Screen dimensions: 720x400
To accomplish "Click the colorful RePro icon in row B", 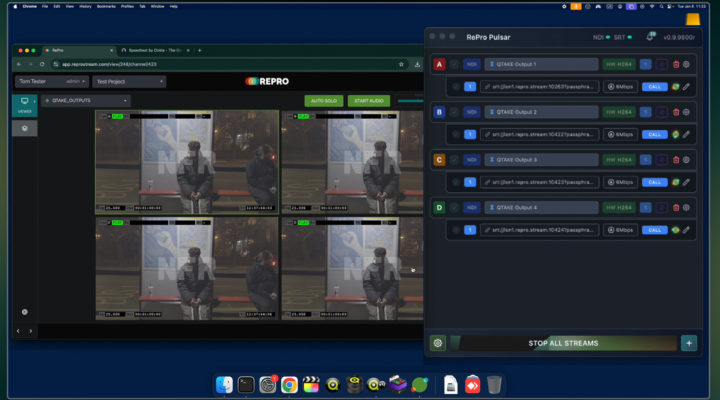I will click(x=675, y=135).
